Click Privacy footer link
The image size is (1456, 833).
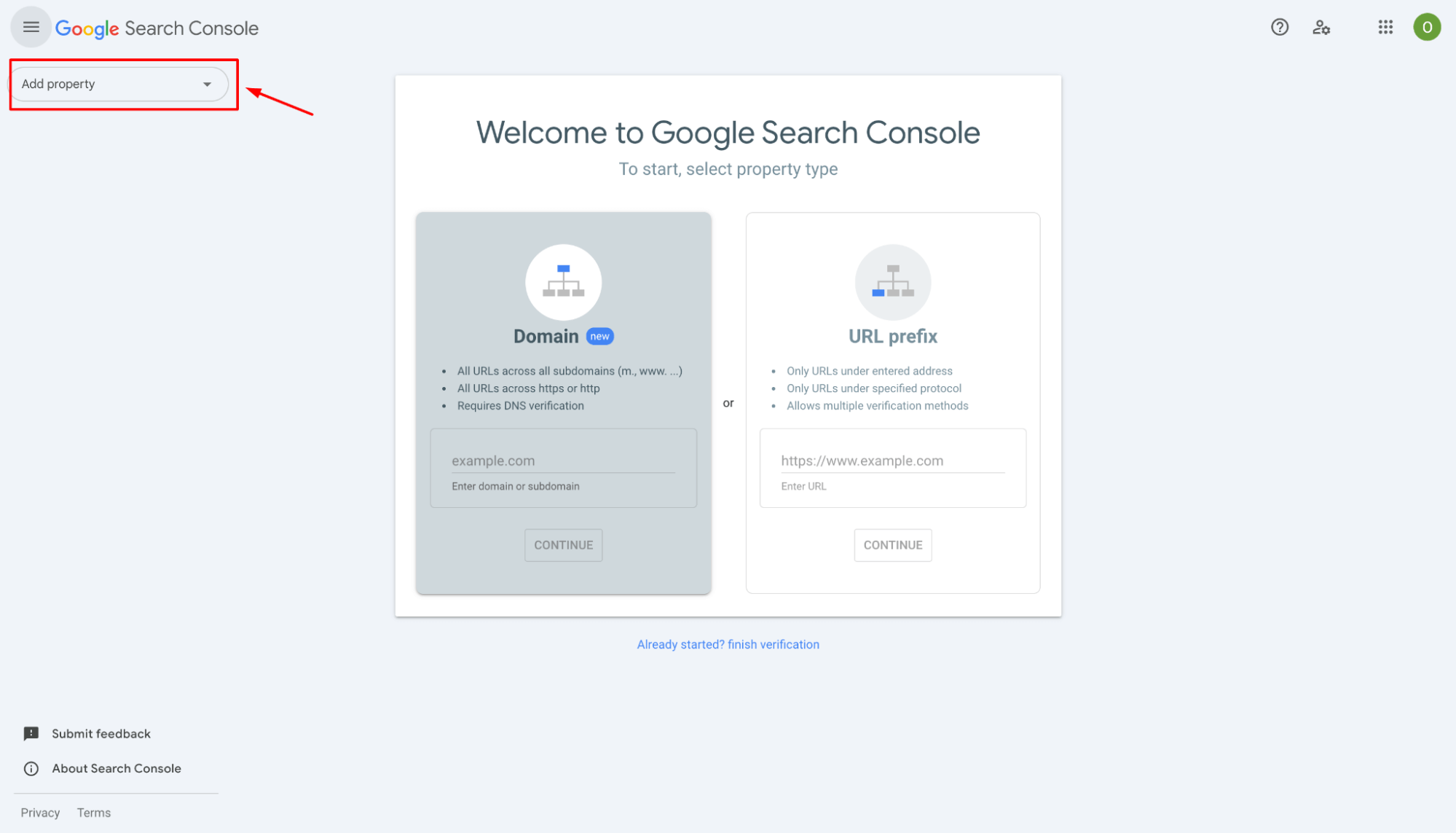40,812
